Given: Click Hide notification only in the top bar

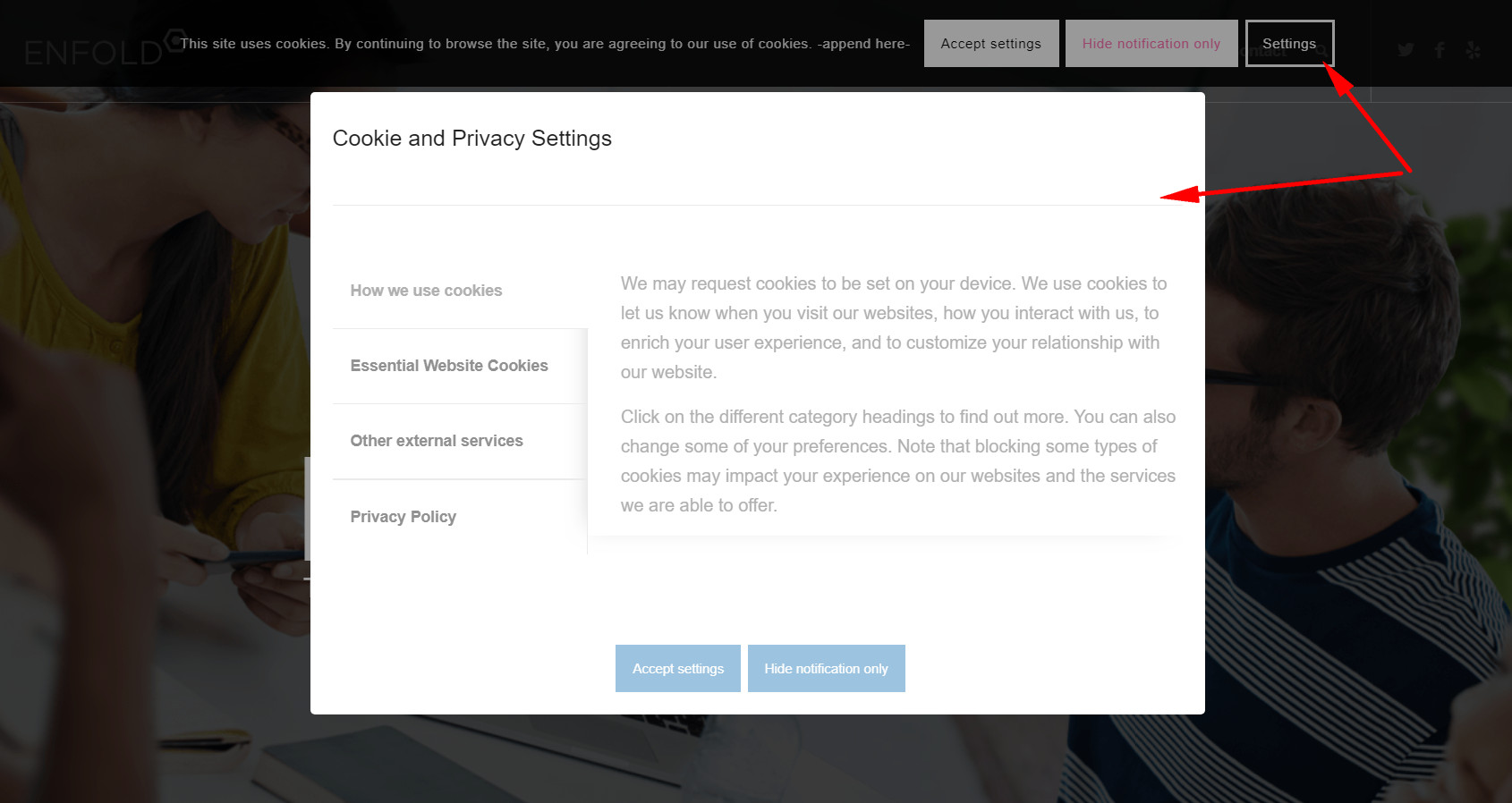Looking at the screenshot, I should pyautogui.click(x=1151, y=44).
